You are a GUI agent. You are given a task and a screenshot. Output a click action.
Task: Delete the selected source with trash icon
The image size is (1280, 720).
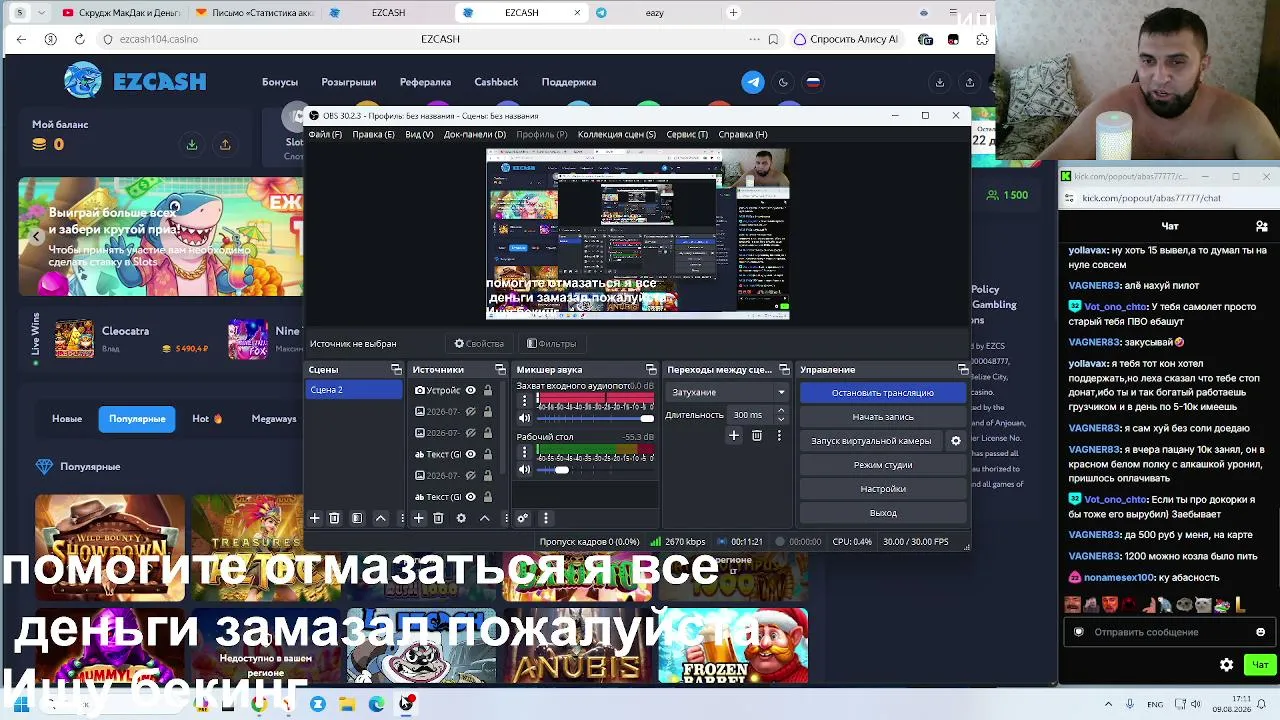[438, 518]
